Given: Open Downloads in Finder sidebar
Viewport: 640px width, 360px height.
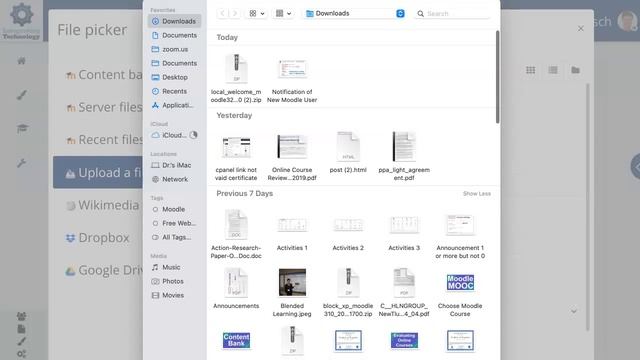Looking at the screenshot, I should click(174, 21).
